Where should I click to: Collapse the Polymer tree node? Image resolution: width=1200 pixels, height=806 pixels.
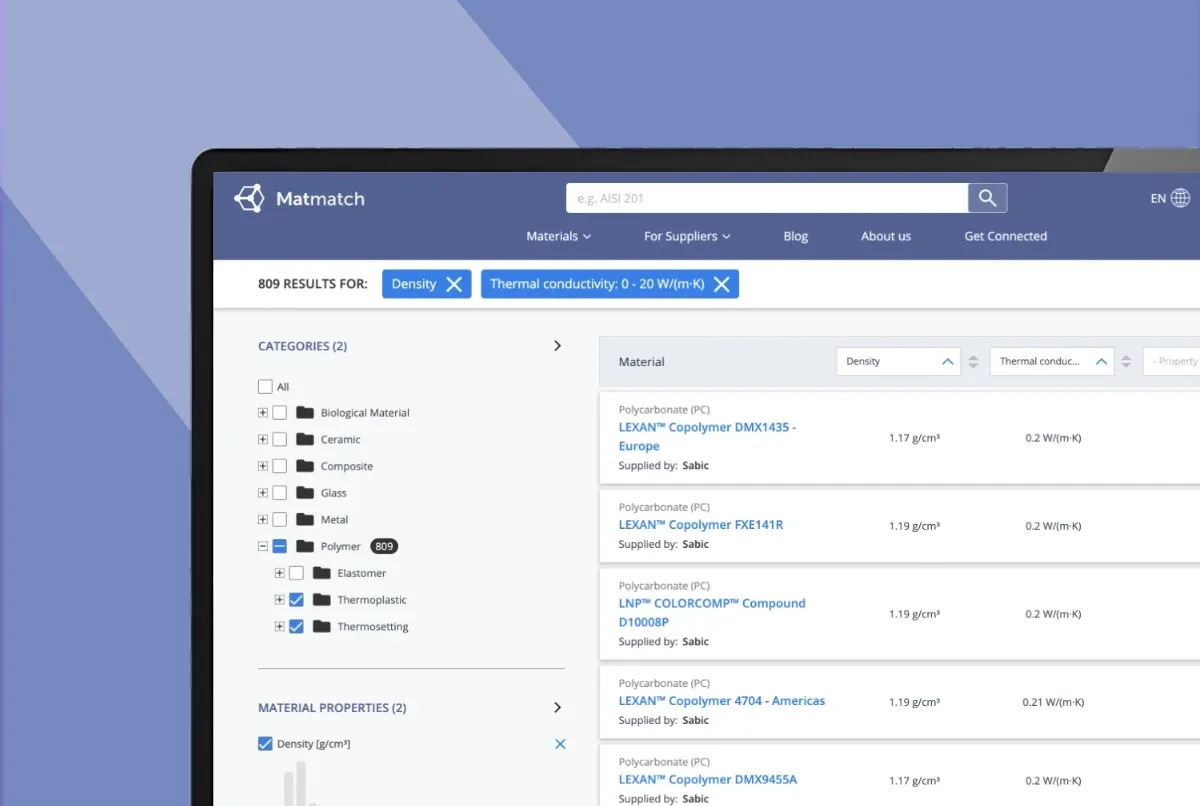(263, 546)
